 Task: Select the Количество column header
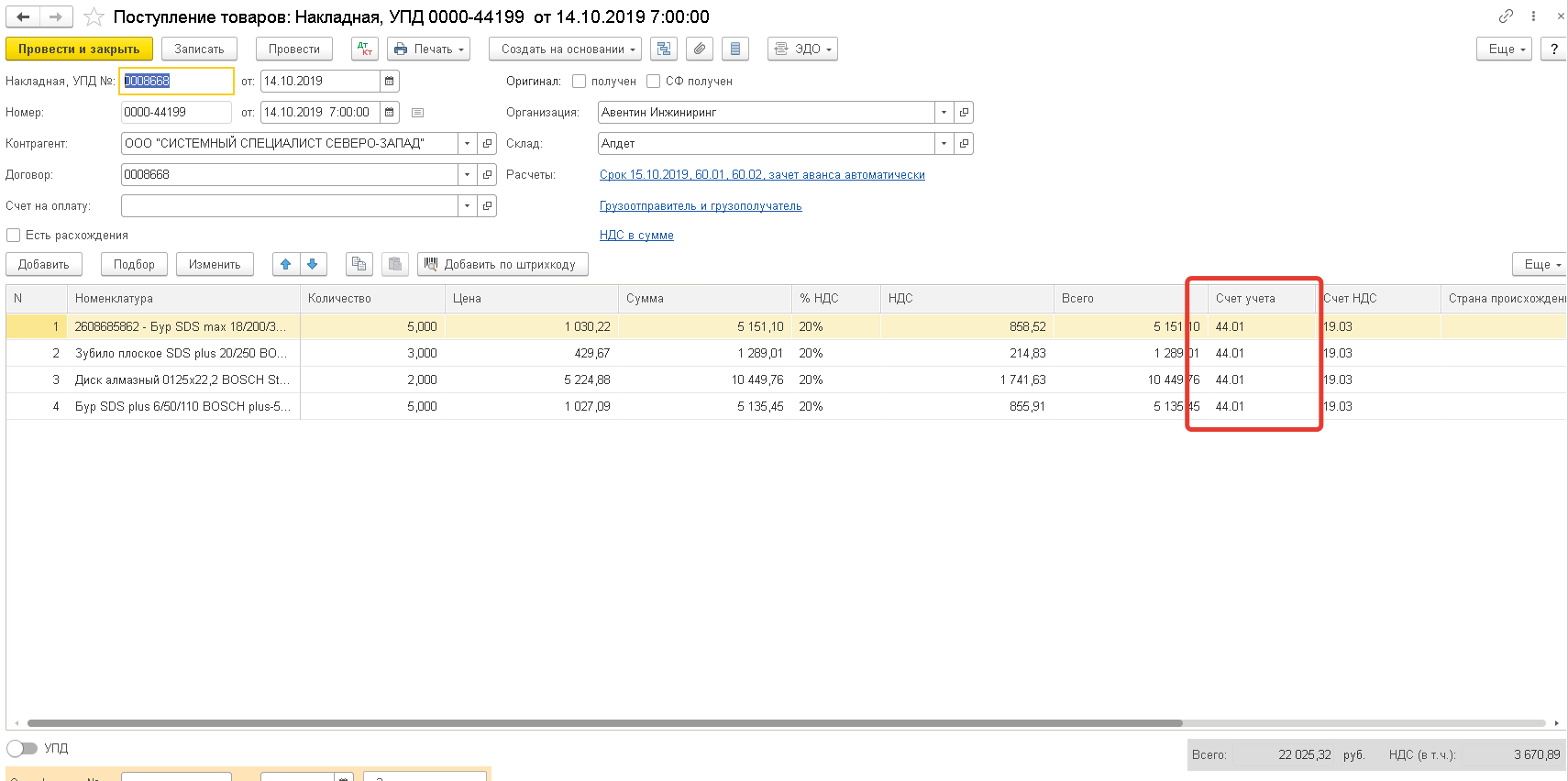[x=372, y=298]
